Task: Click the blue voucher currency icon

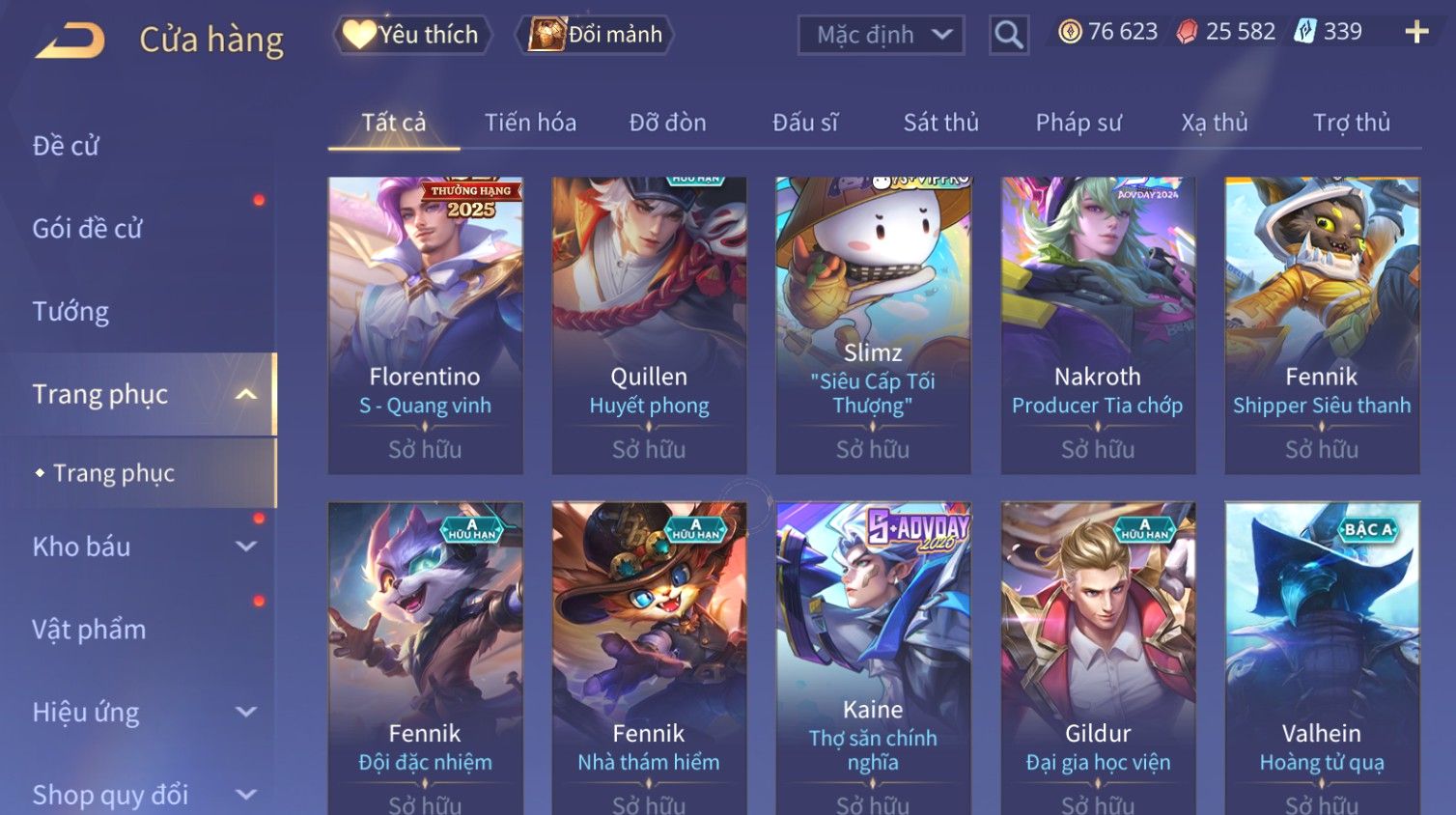Action: point(1305,32)
